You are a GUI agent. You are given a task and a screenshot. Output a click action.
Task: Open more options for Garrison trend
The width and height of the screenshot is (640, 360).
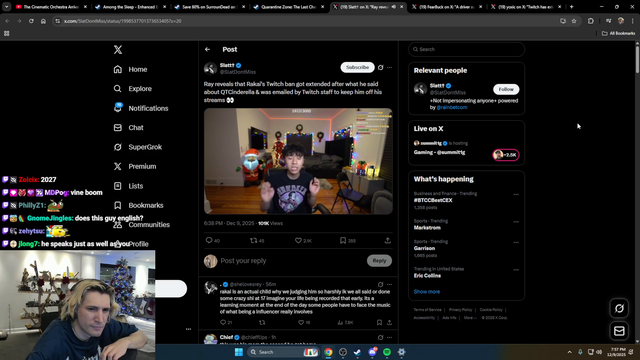point(516,242)
